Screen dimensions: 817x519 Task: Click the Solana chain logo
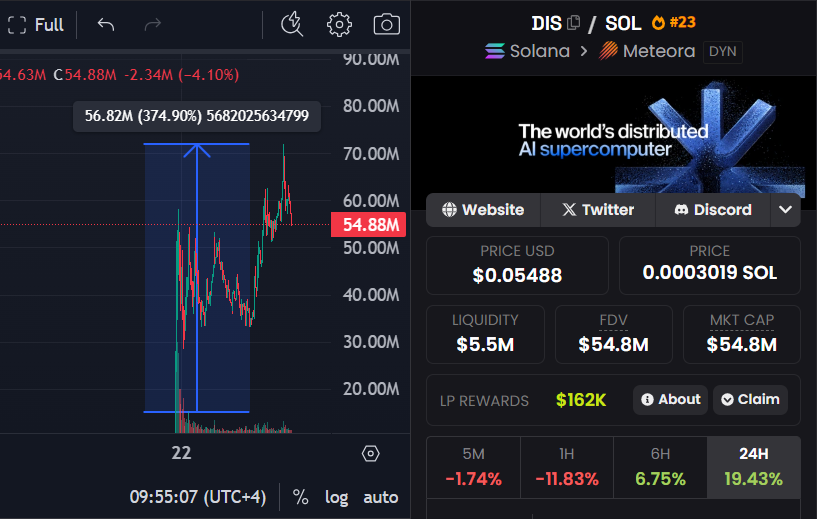tap(494, 51)
